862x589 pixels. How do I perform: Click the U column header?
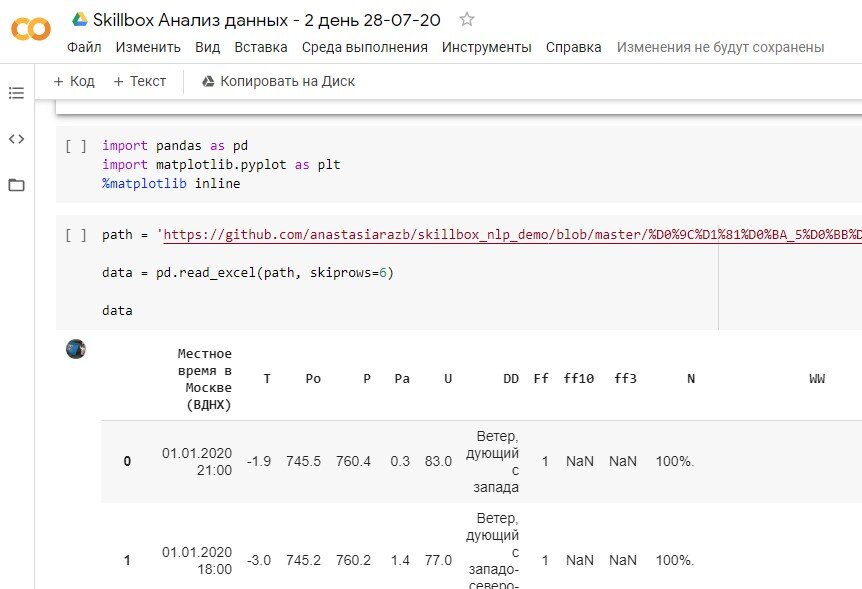click(448, 378)
